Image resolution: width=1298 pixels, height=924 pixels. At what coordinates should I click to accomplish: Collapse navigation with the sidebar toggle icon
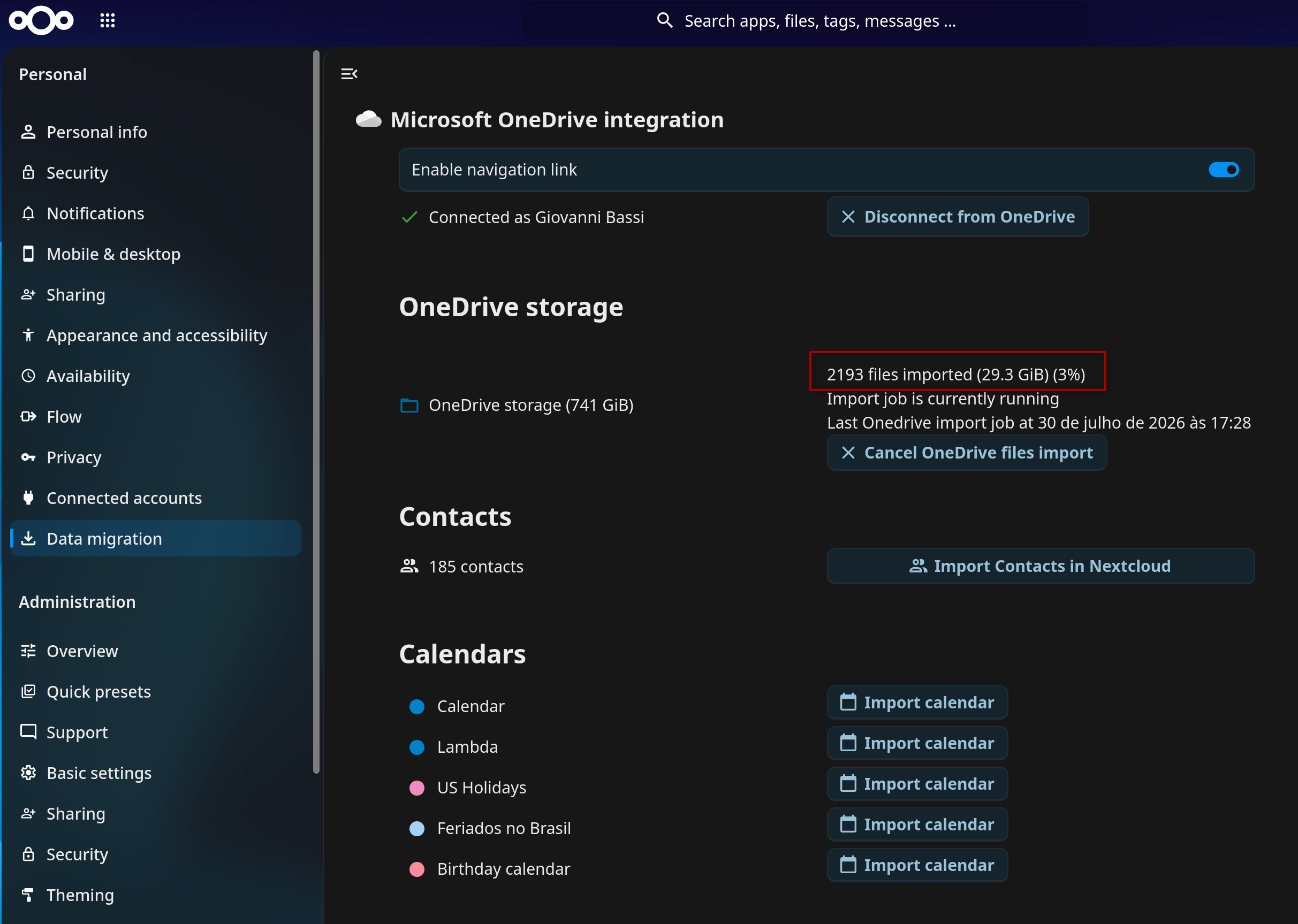coord(349,73)
